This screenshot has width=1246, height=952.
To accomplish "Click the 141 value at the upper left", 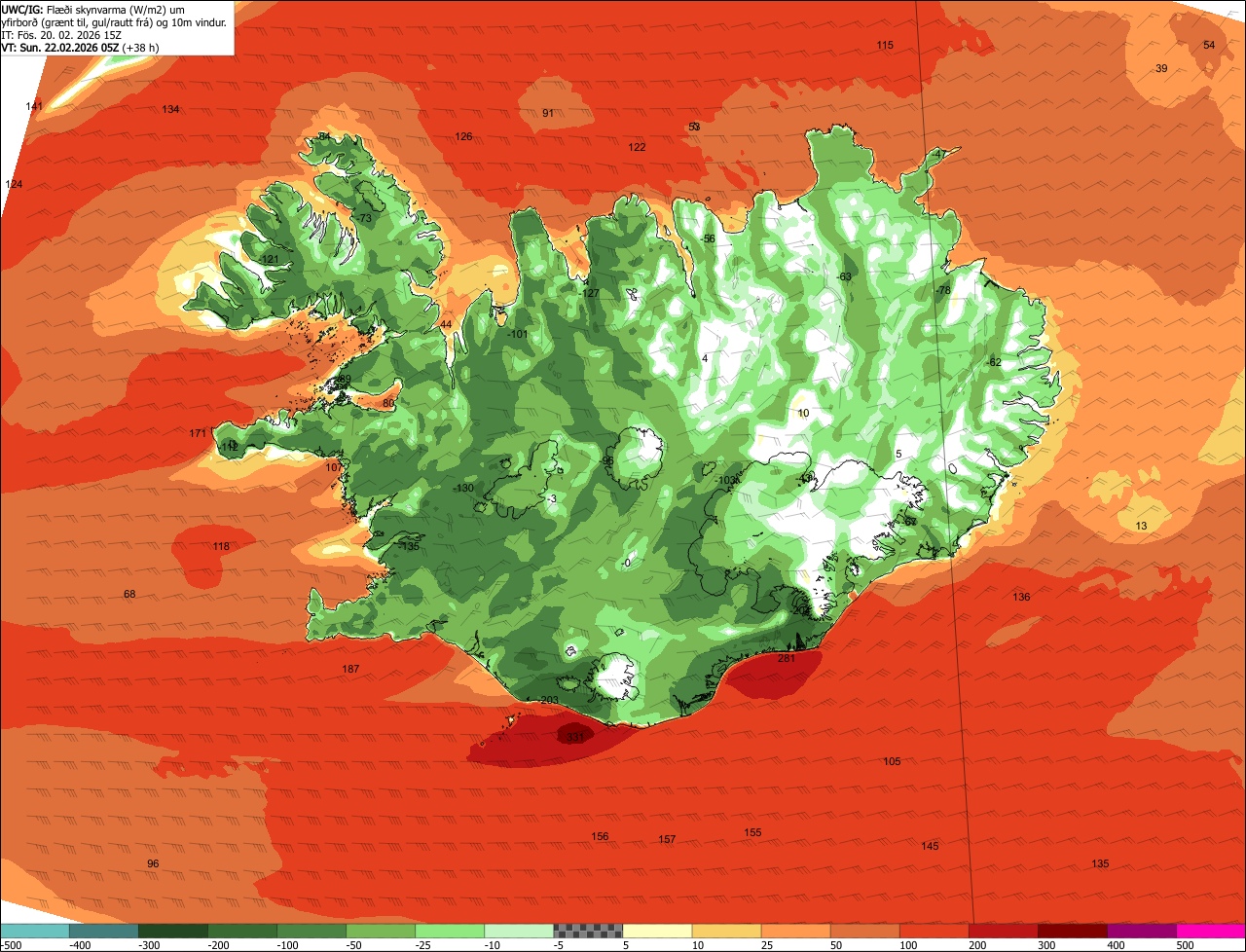I will click(x=34, y=106).
